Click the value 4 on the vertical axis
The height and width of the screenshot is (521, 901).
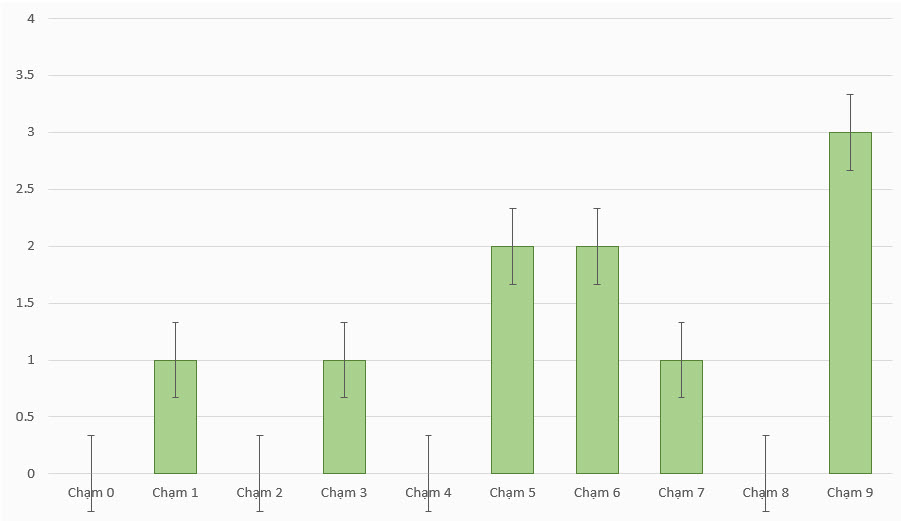click(x=31, y=18)
